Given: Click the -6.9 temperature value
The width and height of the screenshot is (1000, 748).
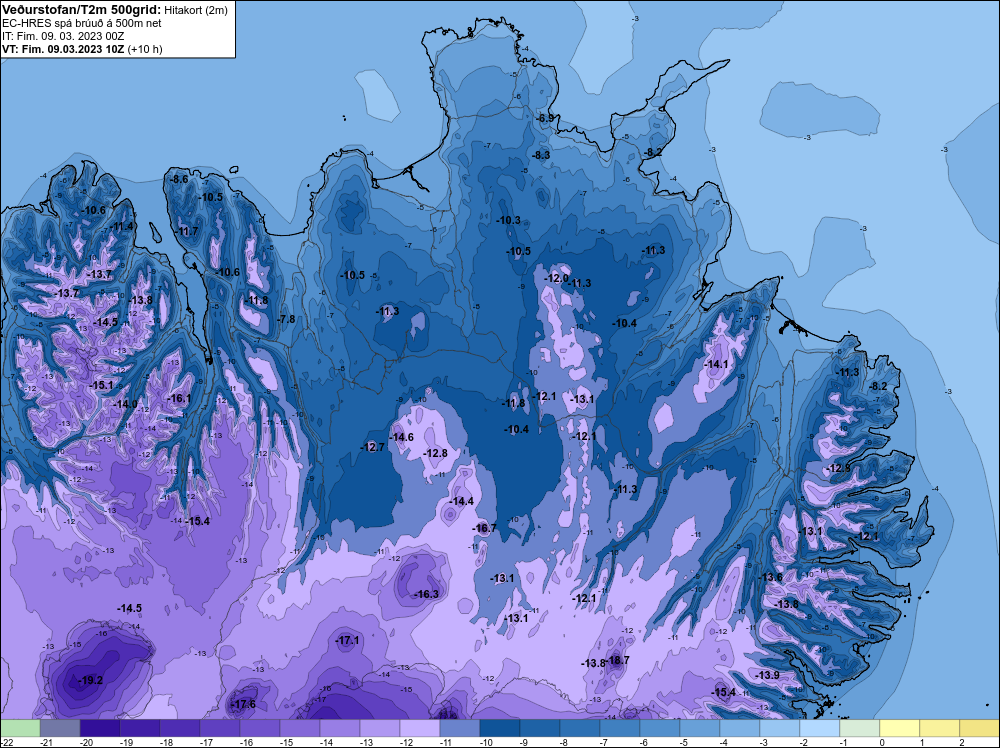Looking at the screenshot, I should 545,118.
